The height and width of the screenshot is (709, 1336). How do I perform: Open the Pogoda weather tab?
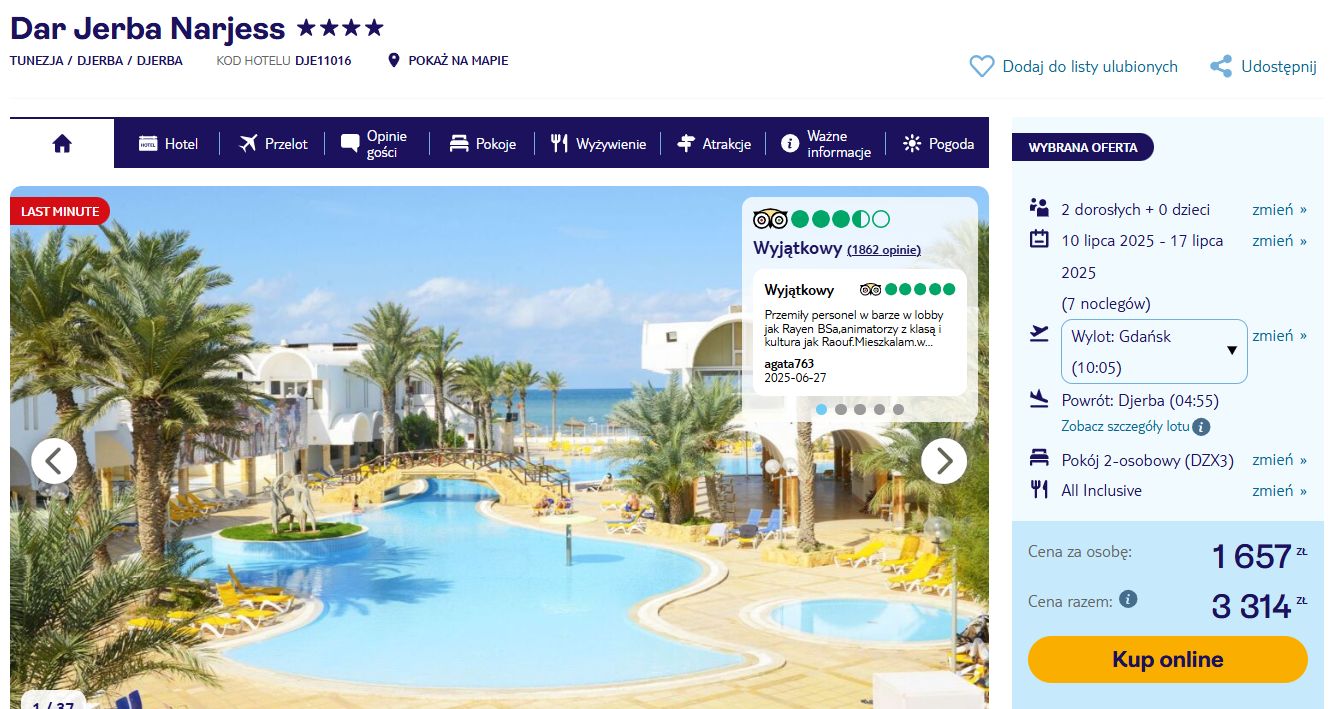coord(938,144)
